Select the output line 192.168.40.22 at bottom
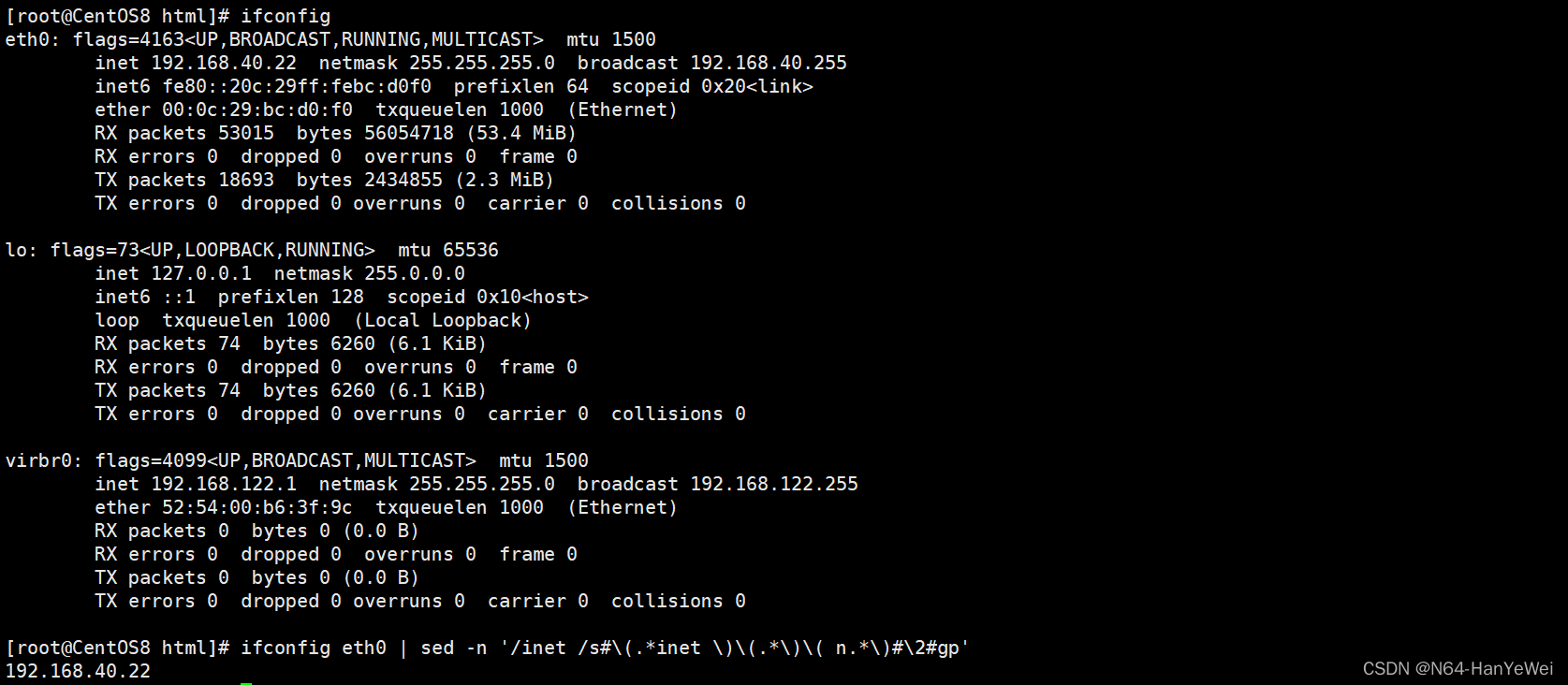 (x=78, y=671)
